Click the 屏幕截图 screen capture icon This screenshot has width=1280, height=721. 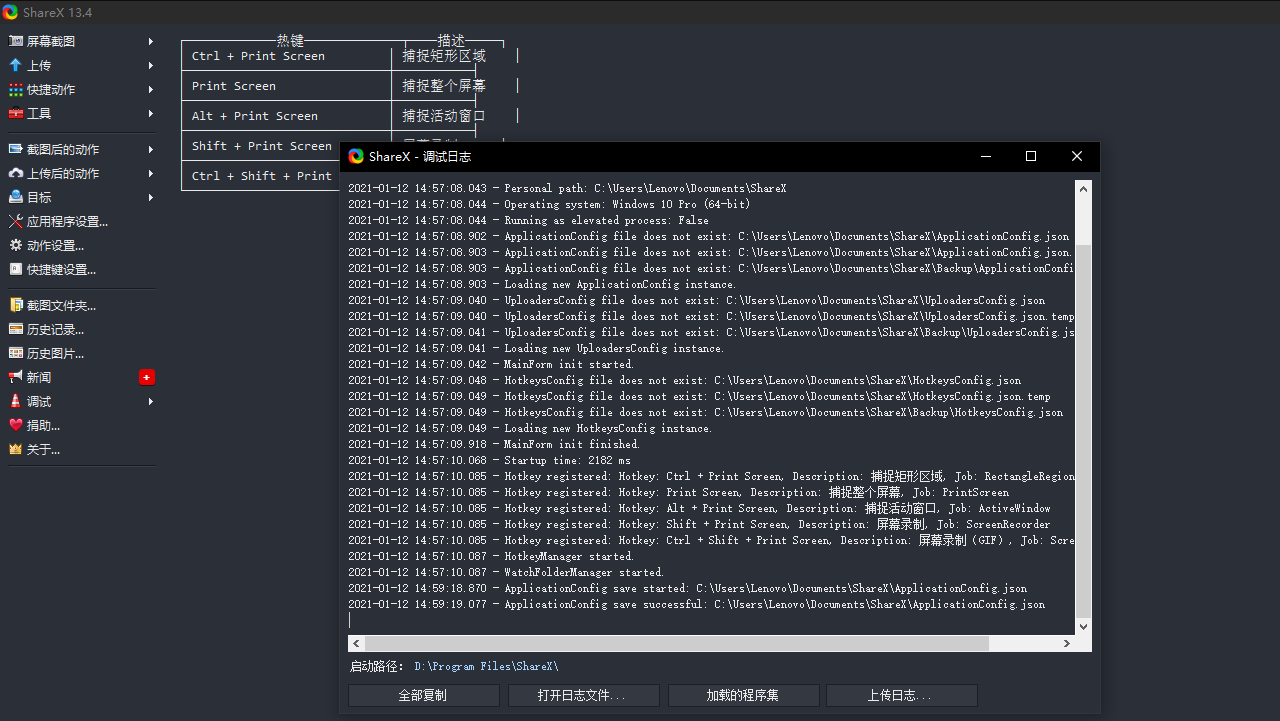pyautogui.click(x=16, y=41)
